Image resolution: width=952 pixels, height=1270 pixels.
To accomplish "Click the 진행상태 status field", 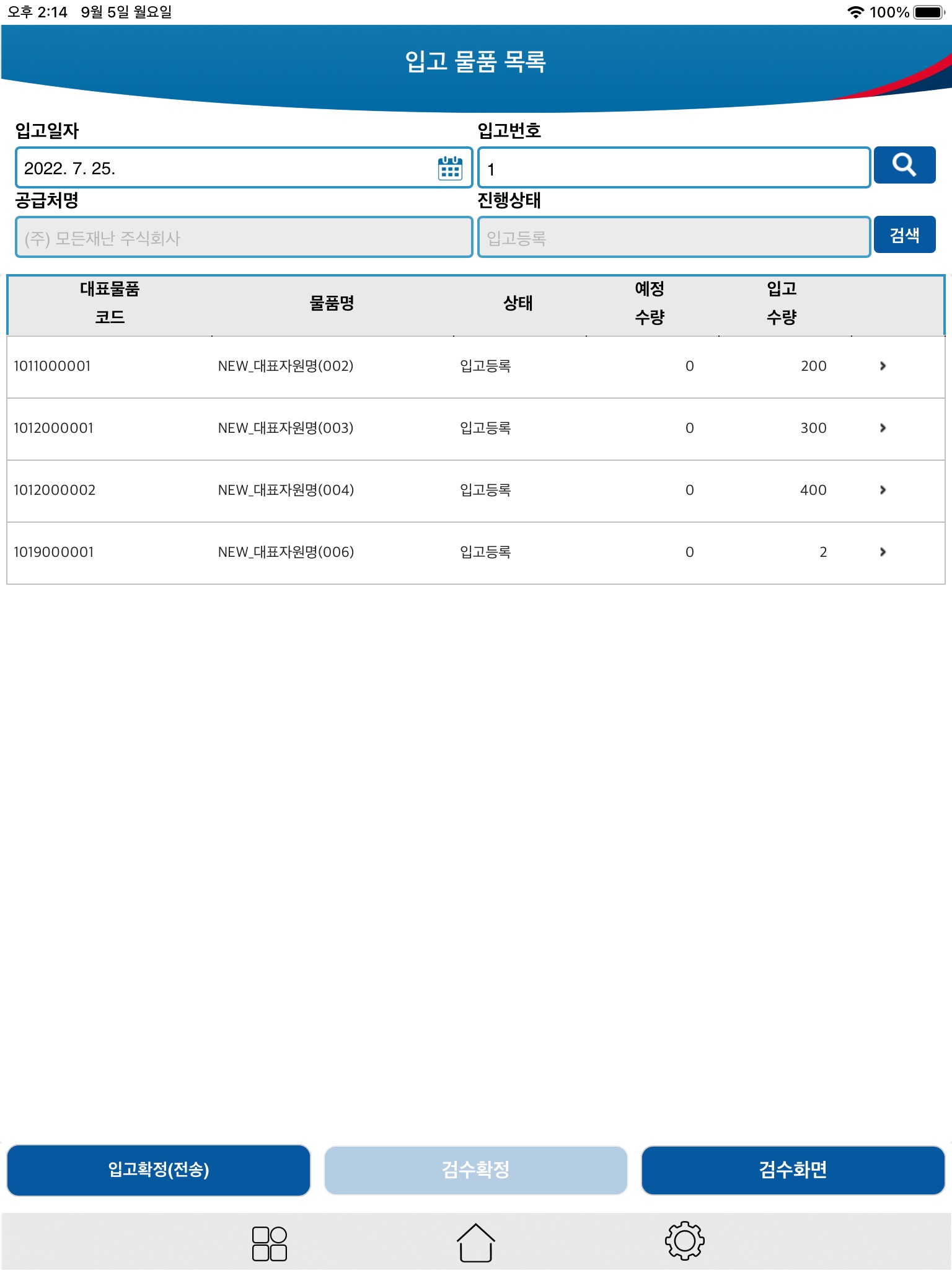I will [674, 237].
